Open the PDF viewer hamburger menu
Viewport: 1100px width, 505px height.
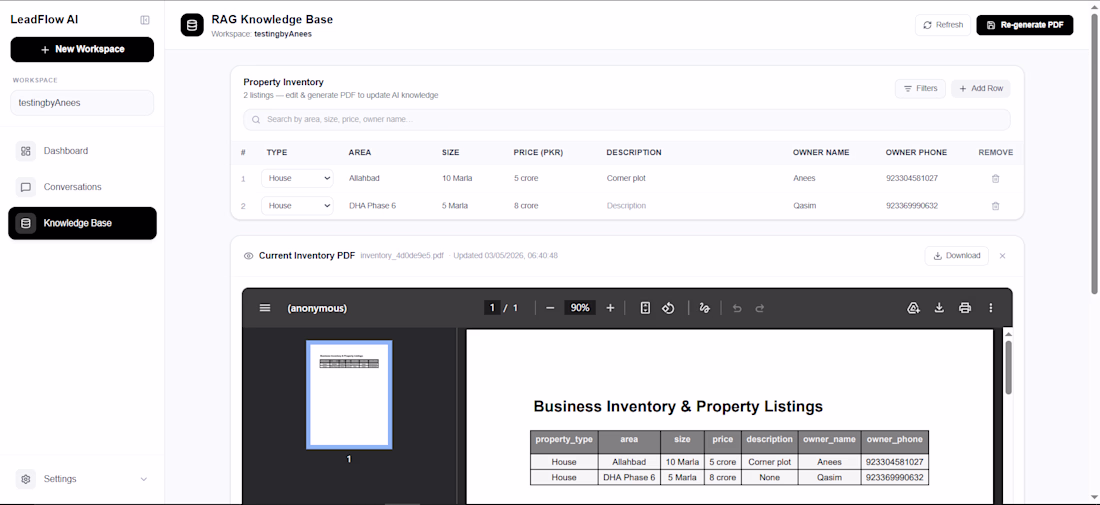click(x=264, y=308)
